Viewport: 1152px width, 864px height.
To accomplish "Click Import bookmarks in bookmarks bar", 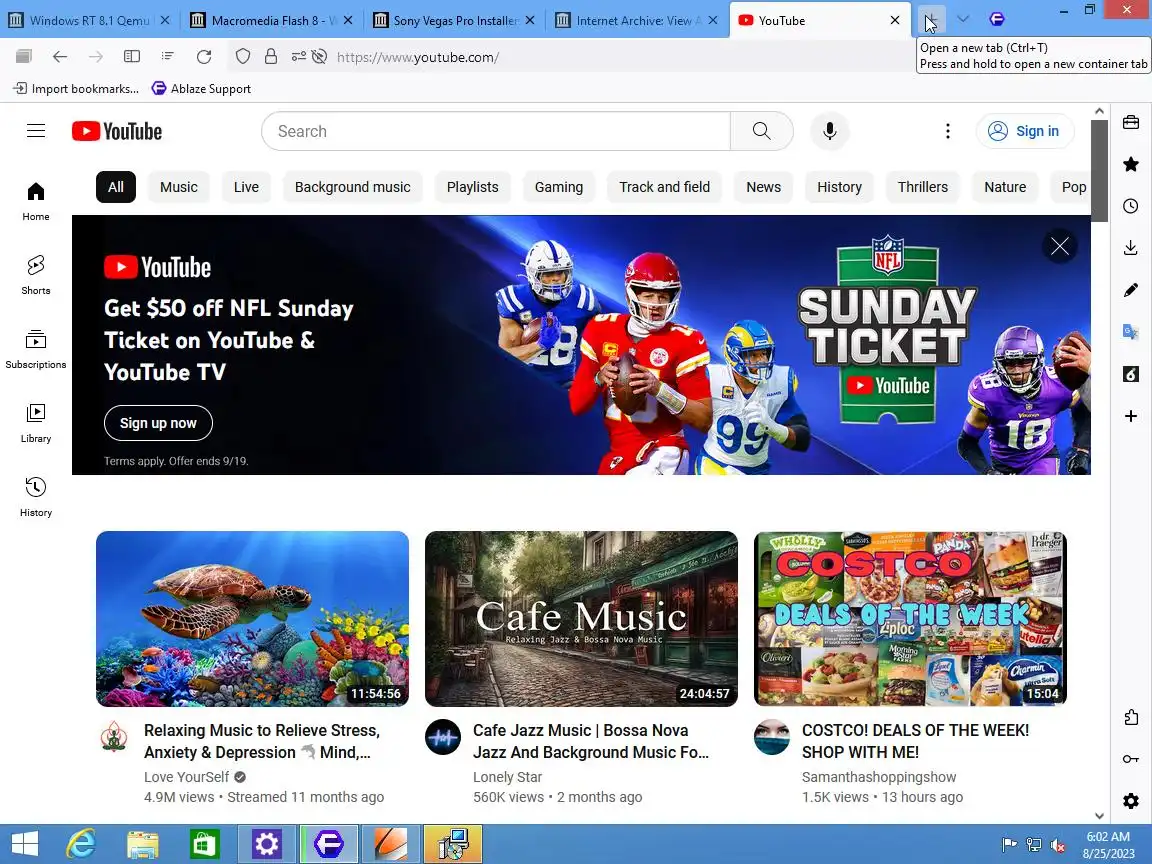I will coord(76,89).
